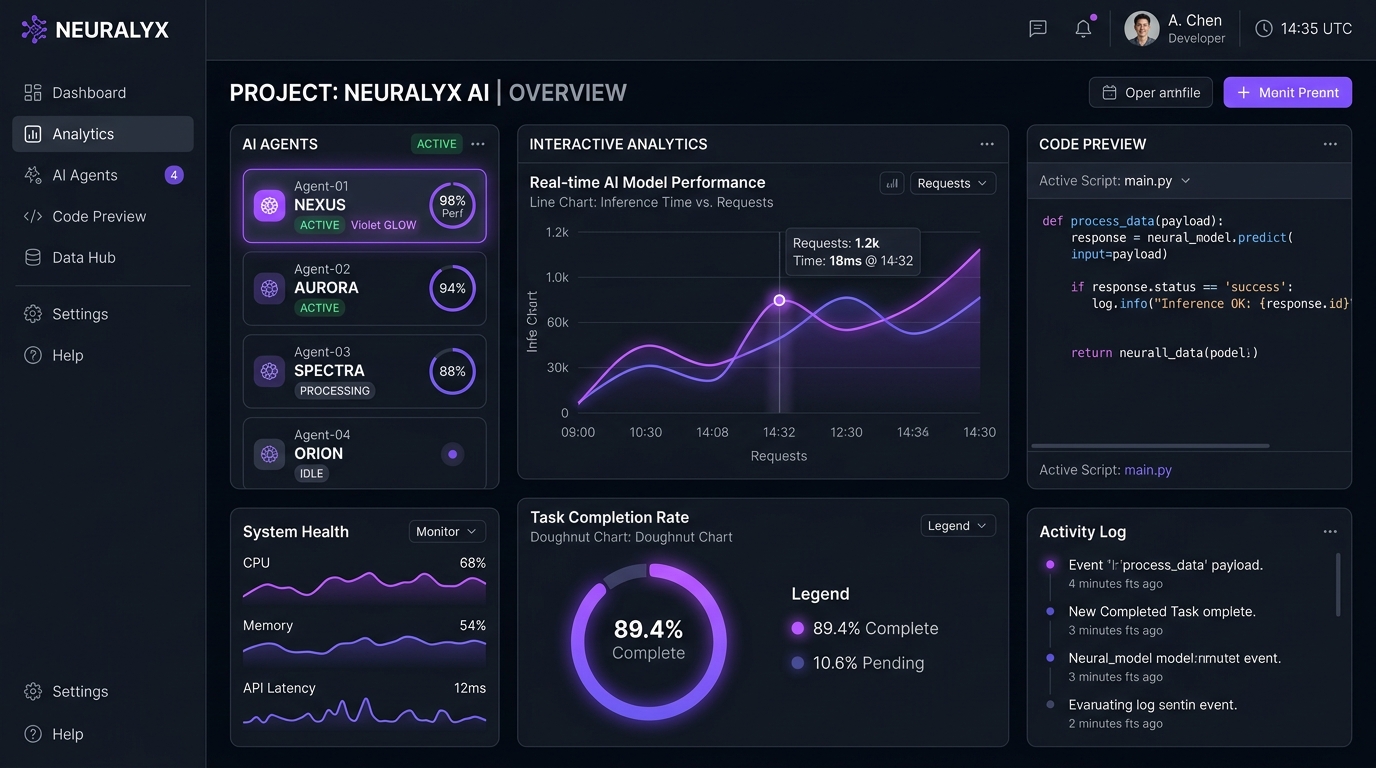Click the Data Hub database icon
Screen dimensions: 1376x768
tap(33, 257)
